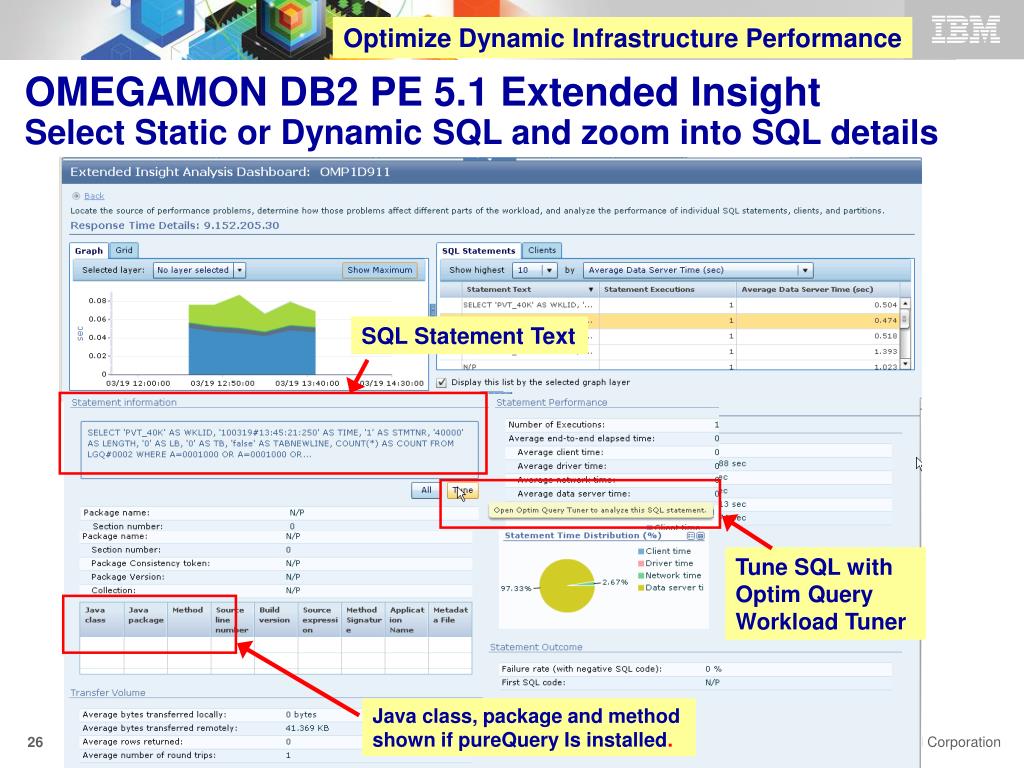The height and width of the screenshot is (768, 1024).
Task: Select the row with 1.393 server time
Action: click(x=671, y=352)
